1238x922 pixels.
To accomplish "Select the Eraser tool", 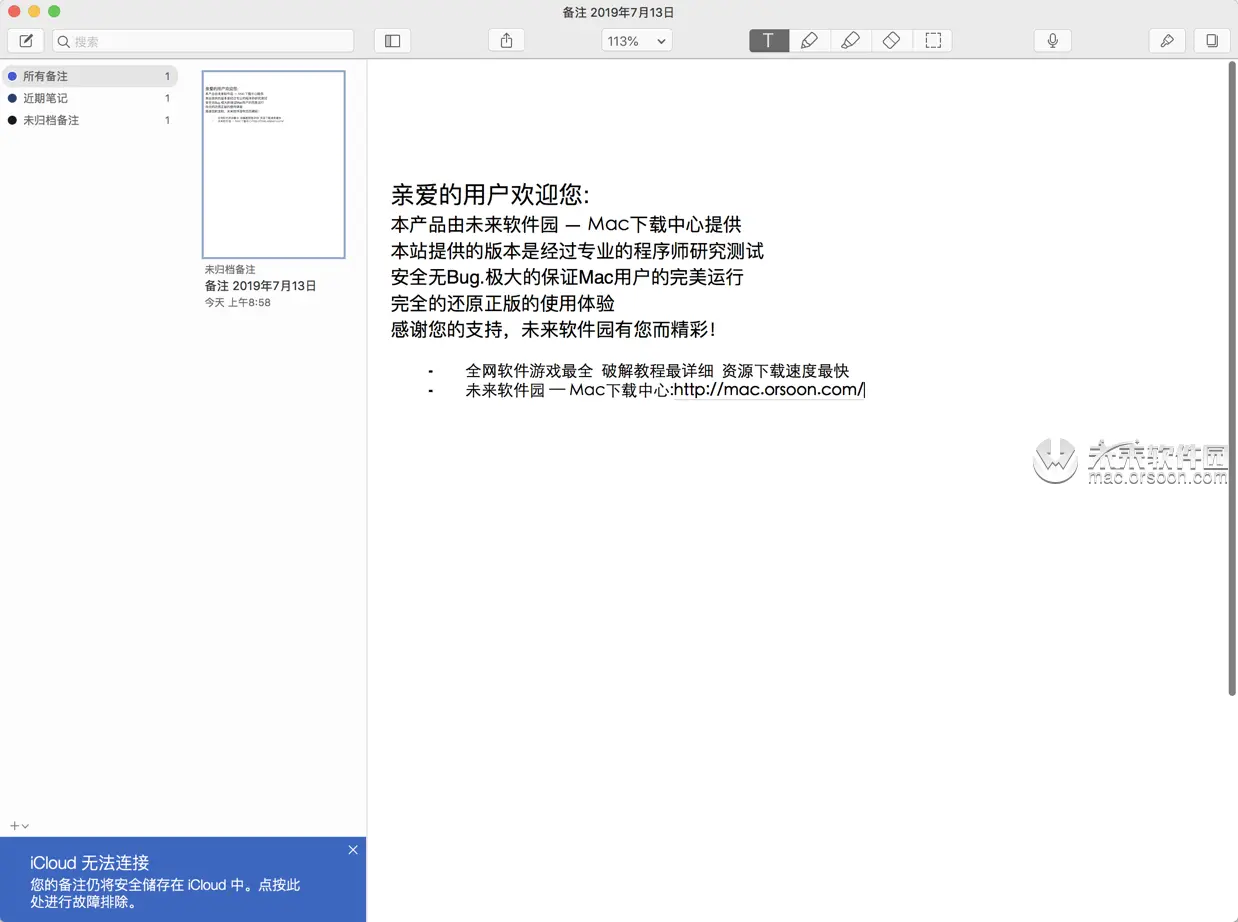I will tap(892, 41).
